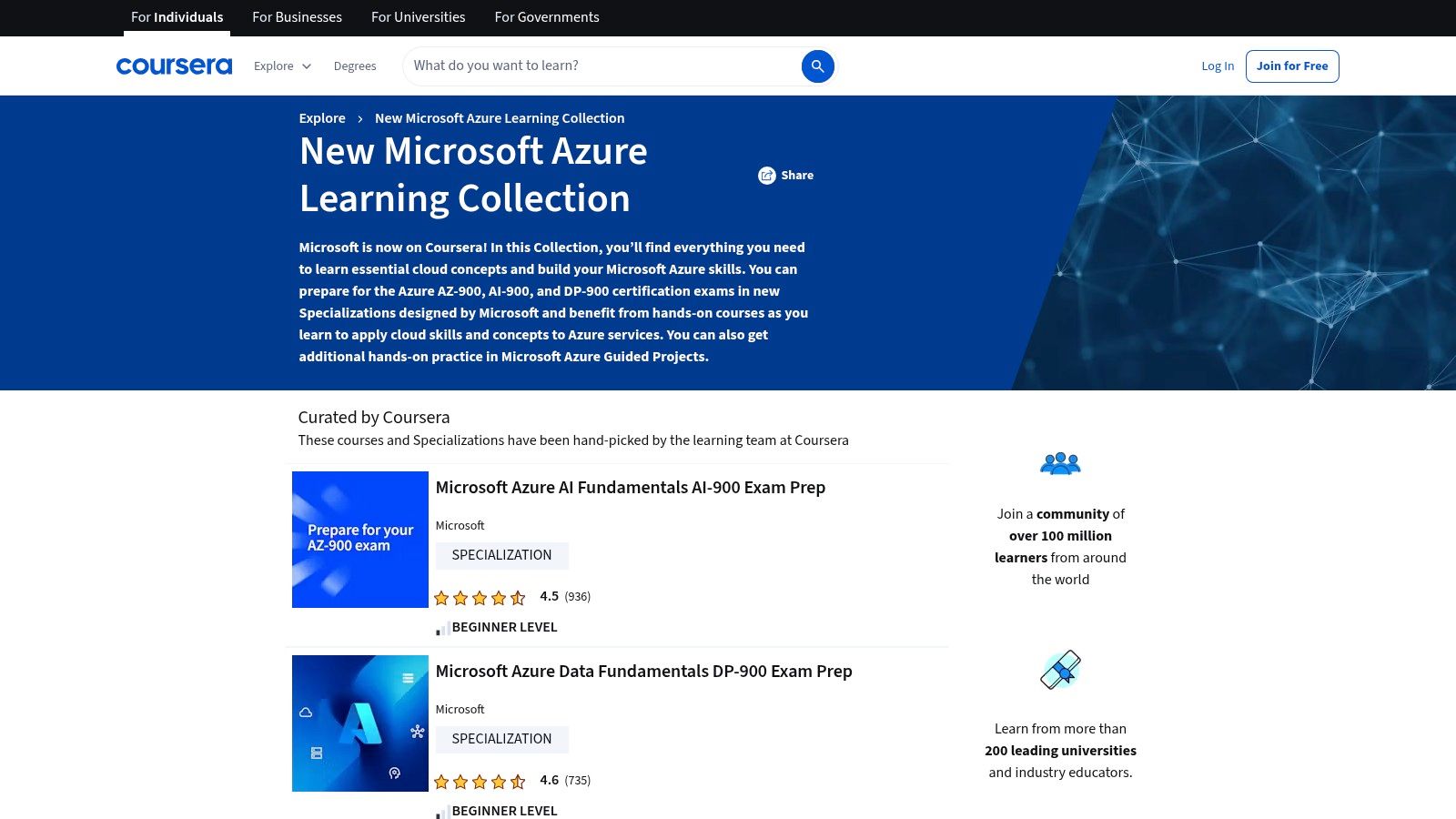
Task: Open the Explore dropdown in the navigation bar
Action: click(273, 66)
